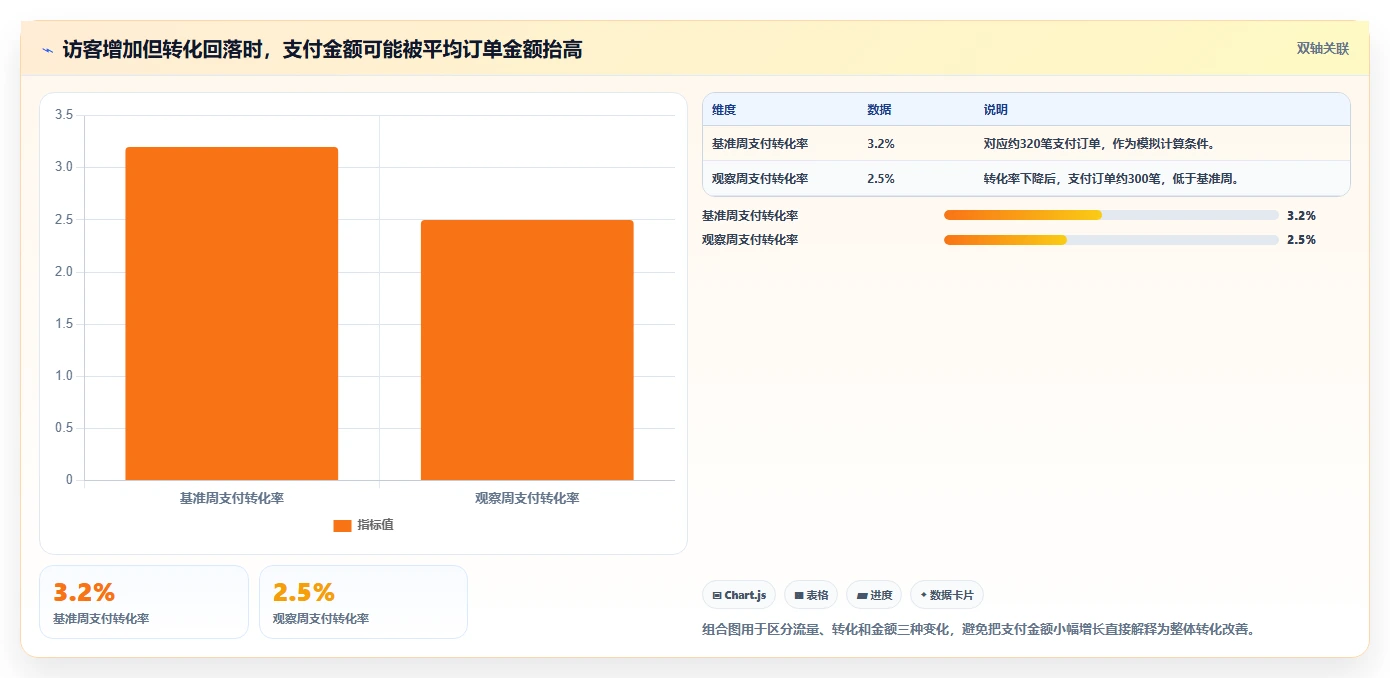Screen dimensions: 1390x678
Task: Click the Chart.js tag
Action: tap(739, 595)
